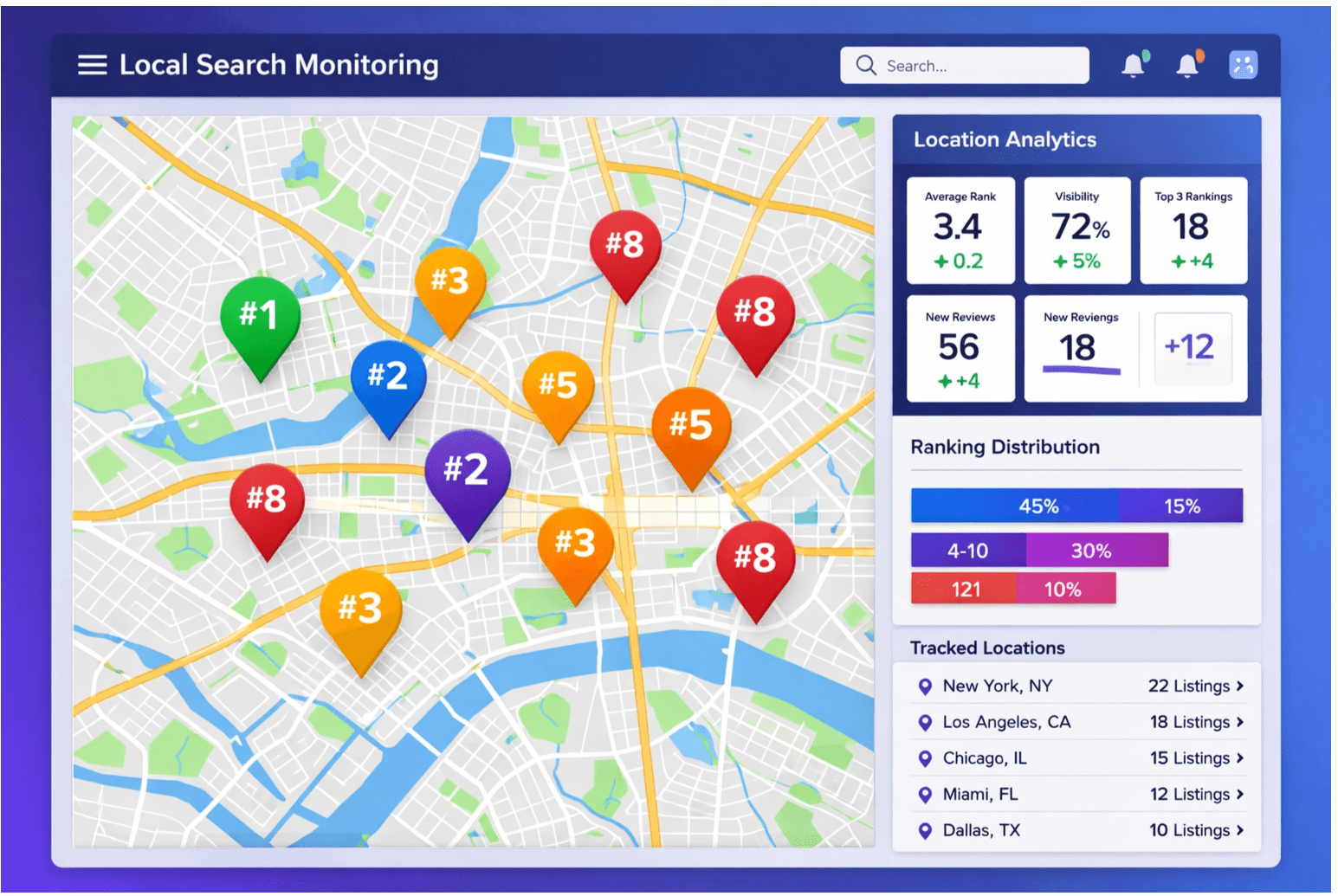The height and width of the screenshot is (896, 1338).
Task: Open the second notification bell with orange indicator
Action: coord(1187,65)
